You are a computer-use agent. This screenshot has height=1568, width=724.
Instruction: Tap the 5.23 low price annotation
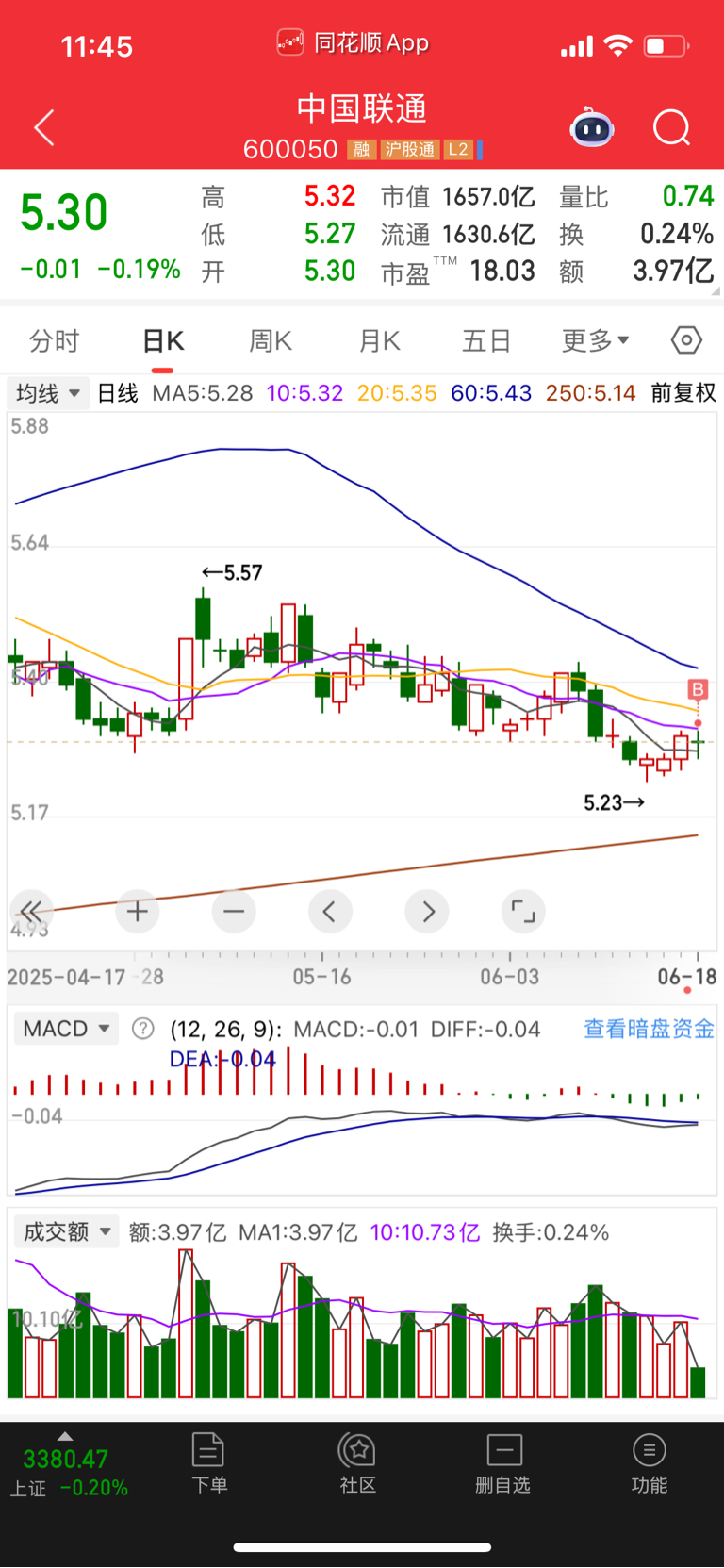coord(614,802)
